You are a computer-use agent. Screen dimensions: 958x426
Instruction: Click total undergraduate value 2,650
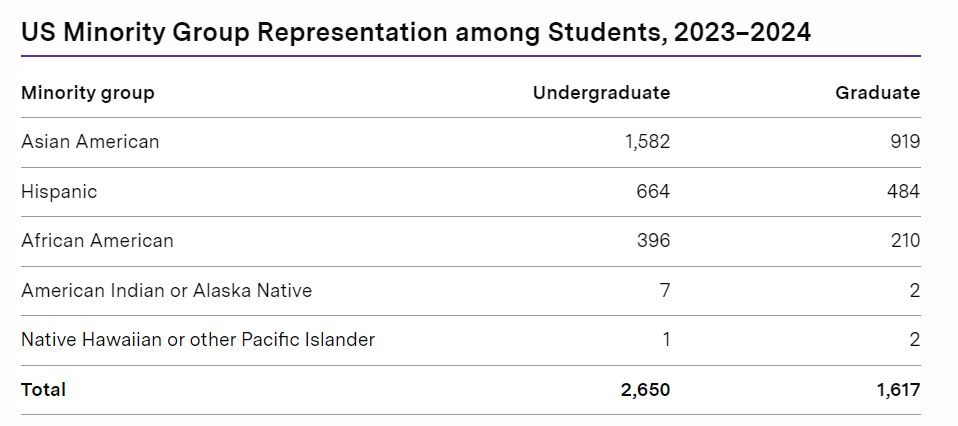tap(645, 390)
